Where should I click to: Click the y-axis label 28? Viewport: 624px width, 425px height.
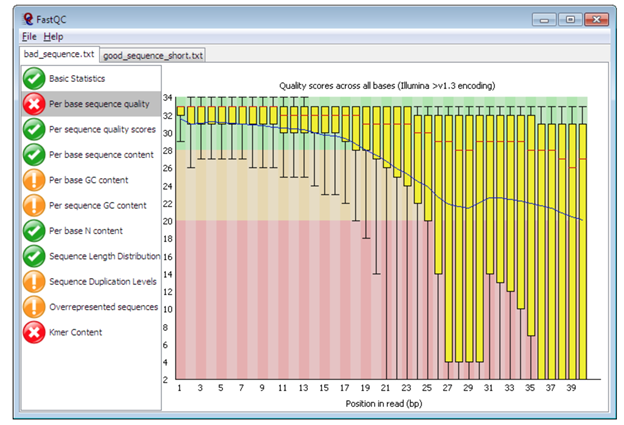coord(168,151)
